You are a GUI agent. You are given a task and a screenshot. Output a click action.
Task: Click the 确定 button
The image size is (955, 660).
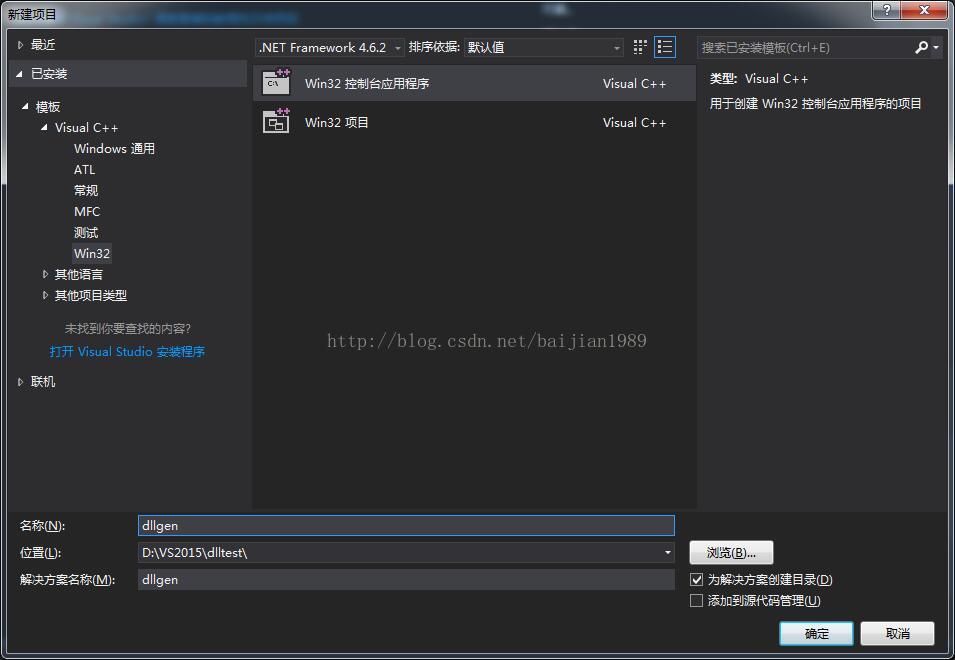816,634
